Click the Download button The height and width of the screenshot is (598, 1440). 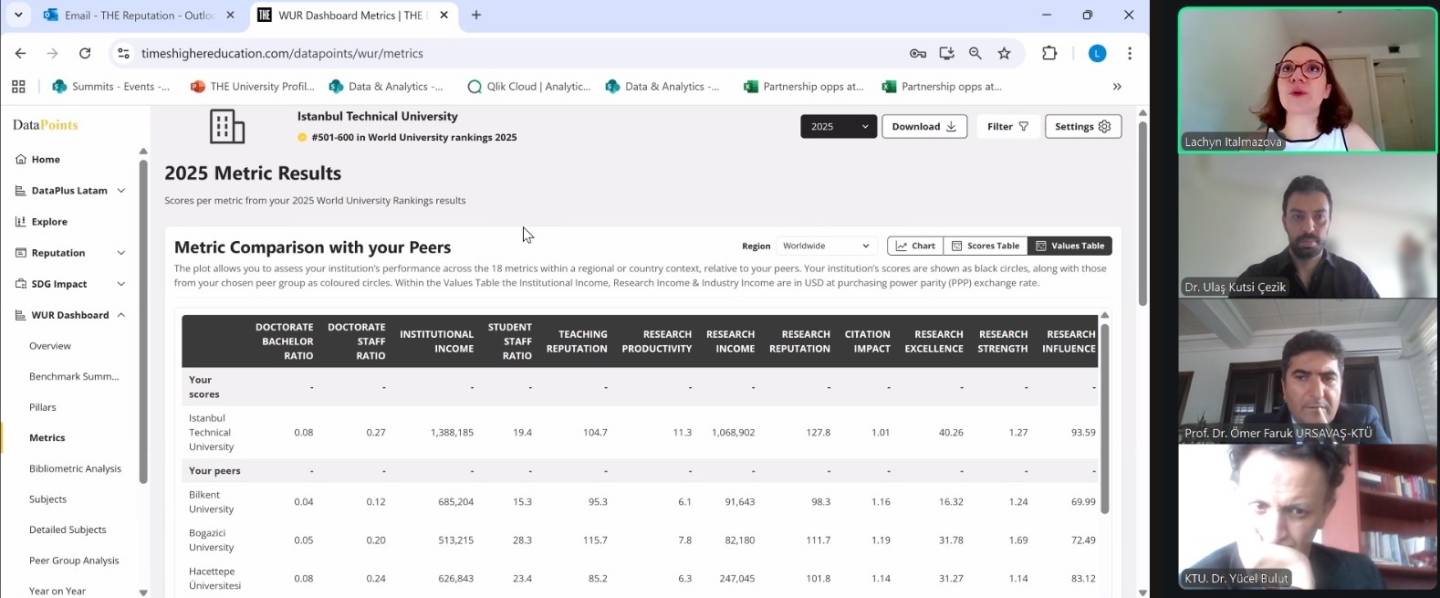coord(923,127)
